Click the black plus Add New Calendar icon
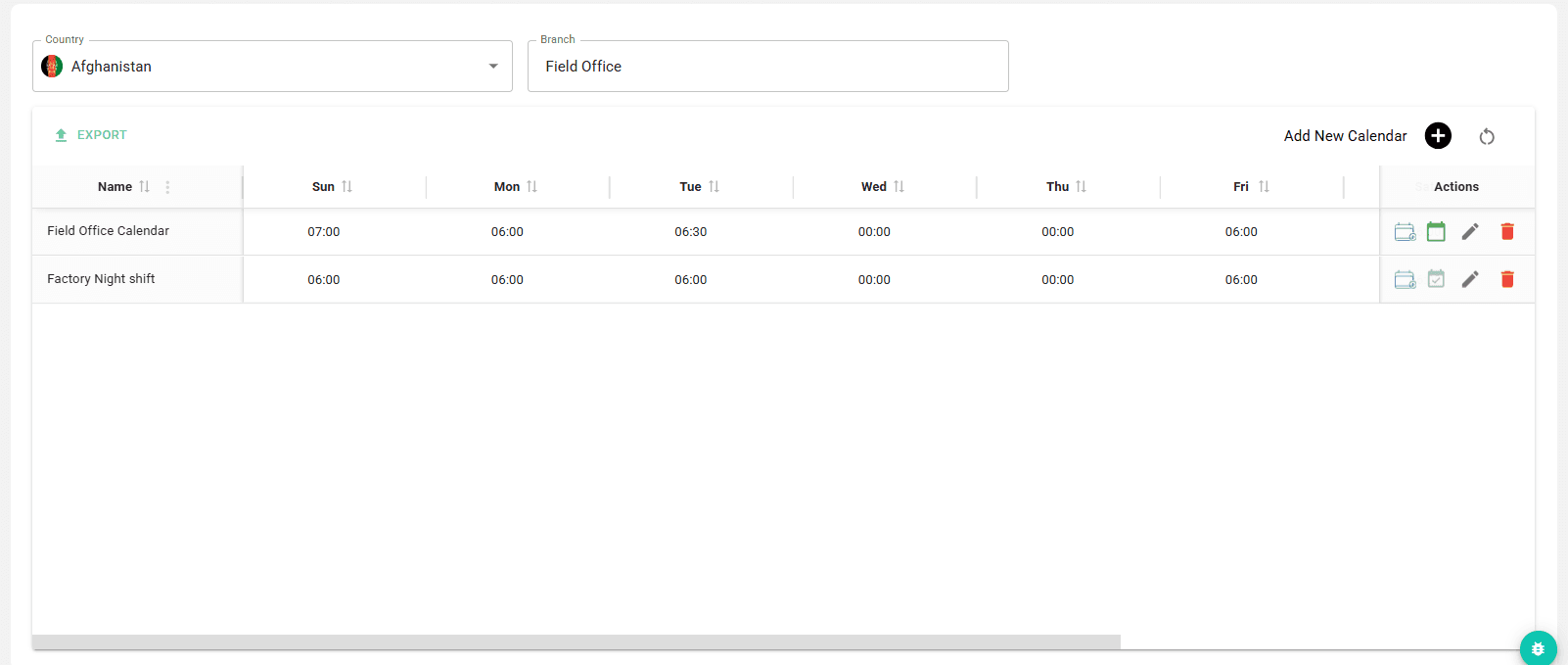The height and width of the screenshot is (665, 1568). tap(1438, 136)
